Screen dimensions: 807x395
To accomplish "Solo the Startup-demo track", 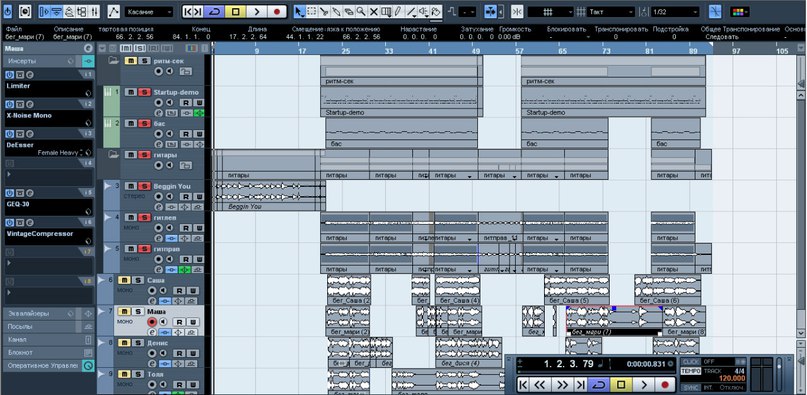I will coord(144,92).
